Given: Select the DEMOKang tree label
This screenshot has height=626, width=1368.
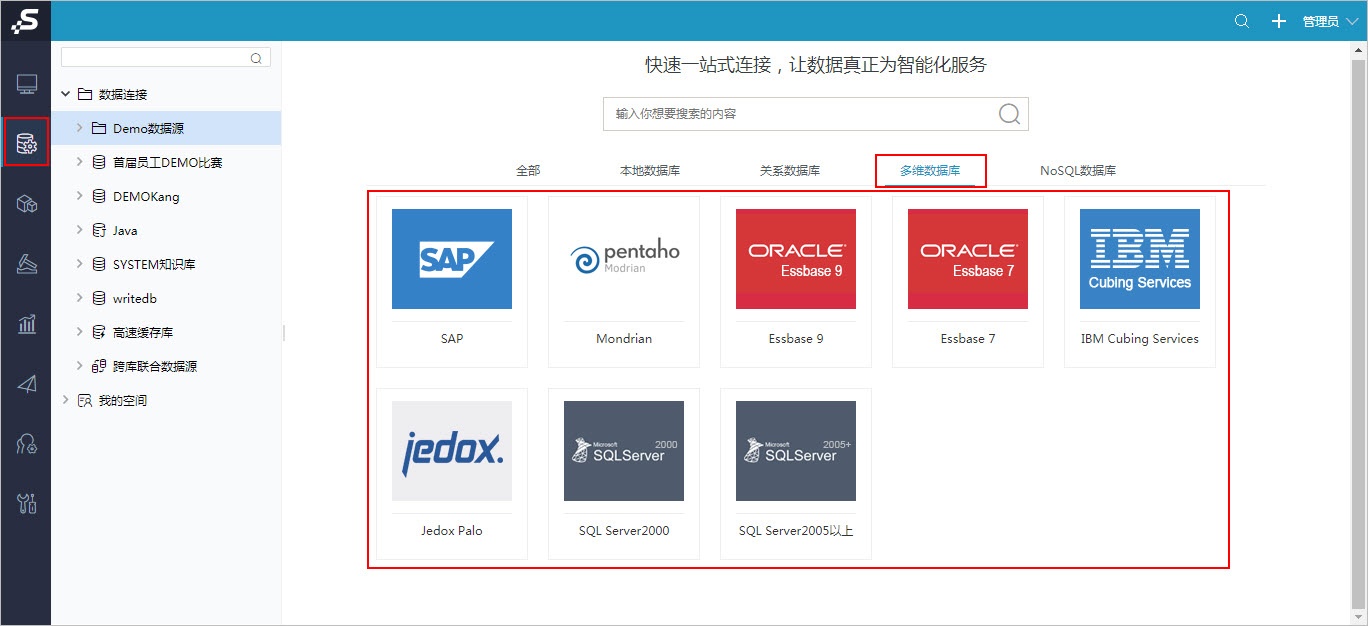Looking at the screenshot, I should [146, 196].
